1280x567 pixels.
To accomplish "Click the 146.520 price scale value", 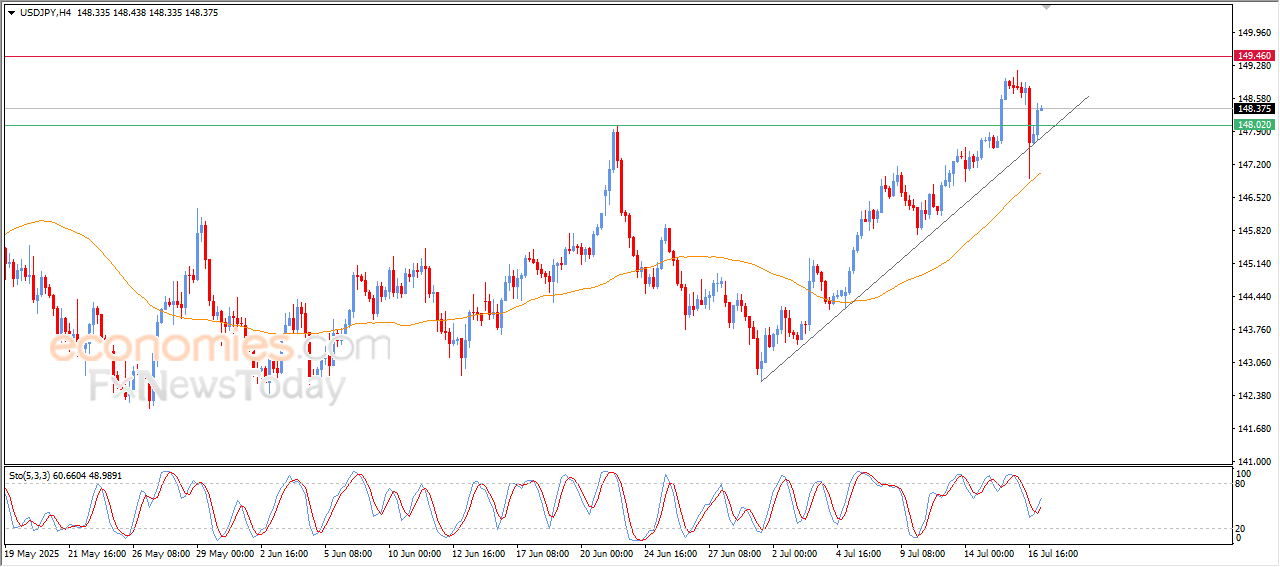I will [x=1256, y=198].
